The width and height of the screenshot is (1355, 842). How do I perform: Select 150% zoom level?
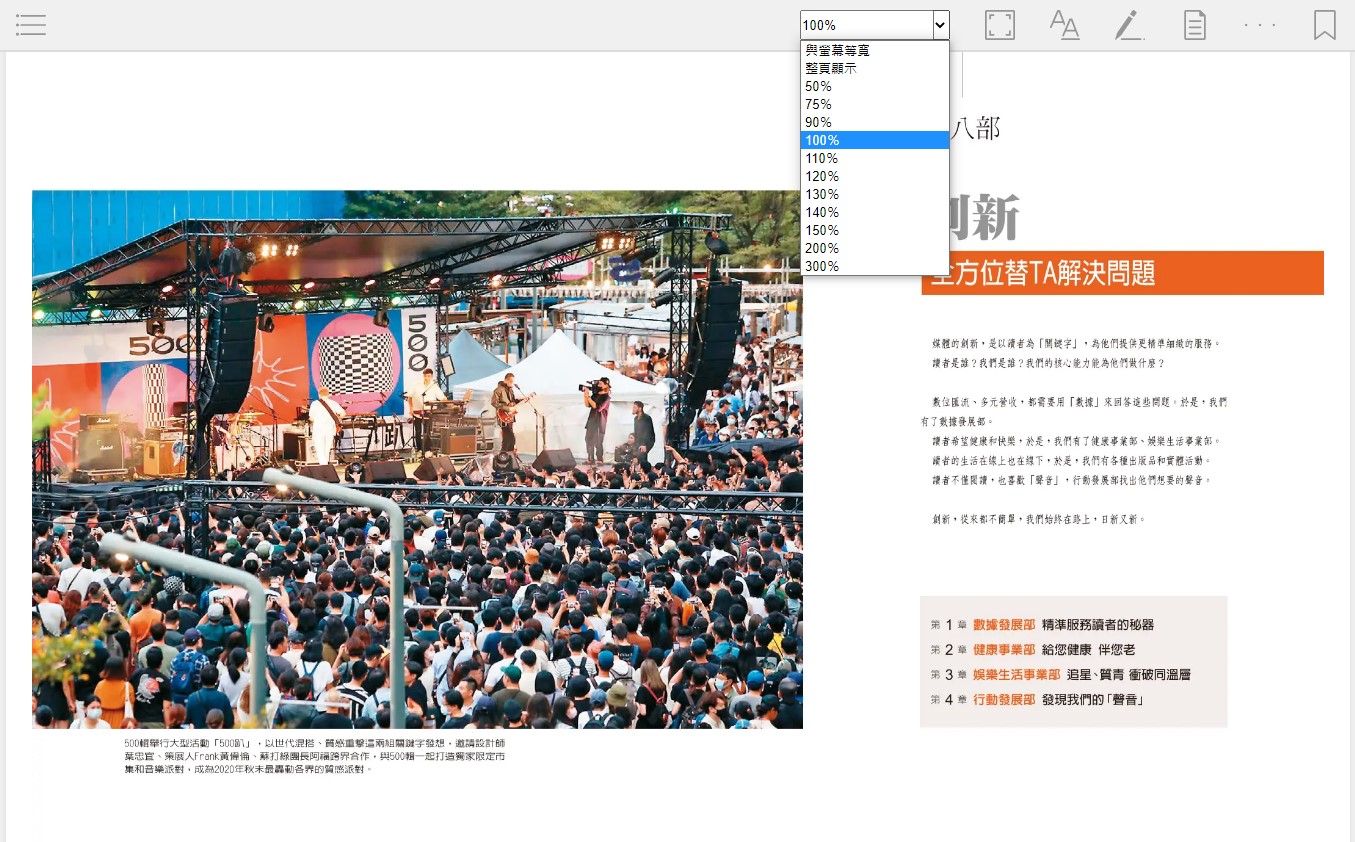point(823,230)
